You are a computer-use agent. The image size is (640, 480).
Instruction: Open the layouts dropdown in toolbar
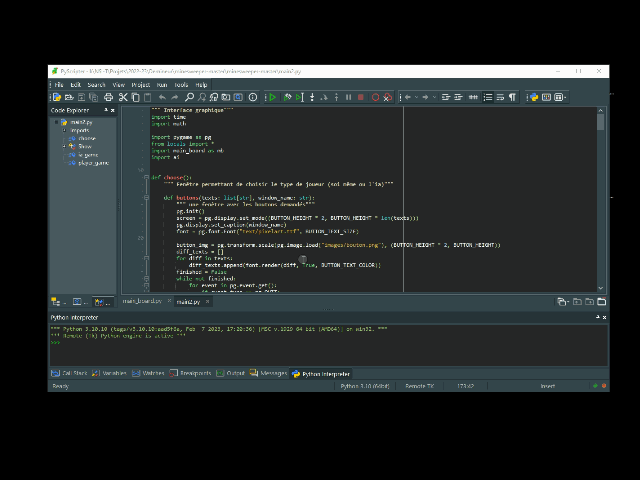(560, 97)
